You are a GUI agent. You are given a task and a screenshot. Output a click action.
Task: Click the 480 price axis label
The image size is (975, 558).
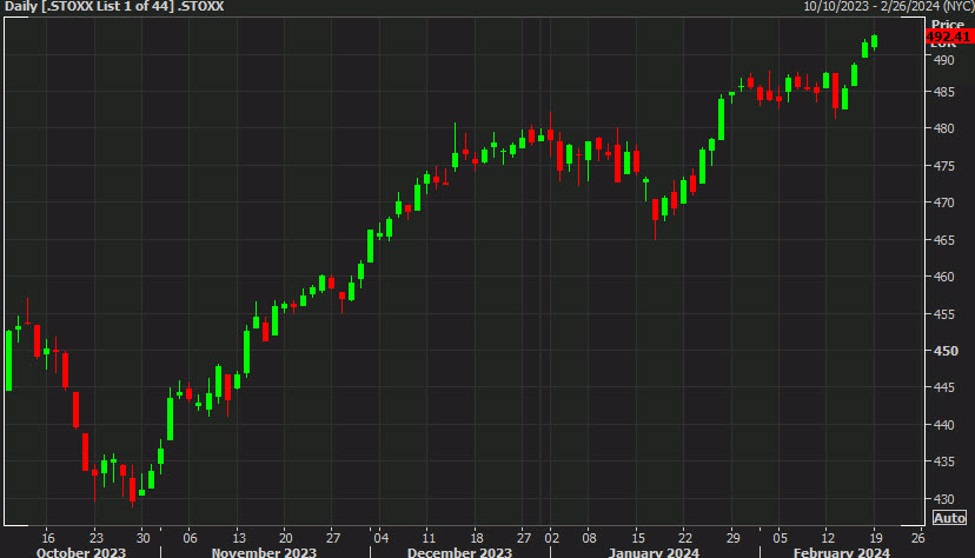943,129
